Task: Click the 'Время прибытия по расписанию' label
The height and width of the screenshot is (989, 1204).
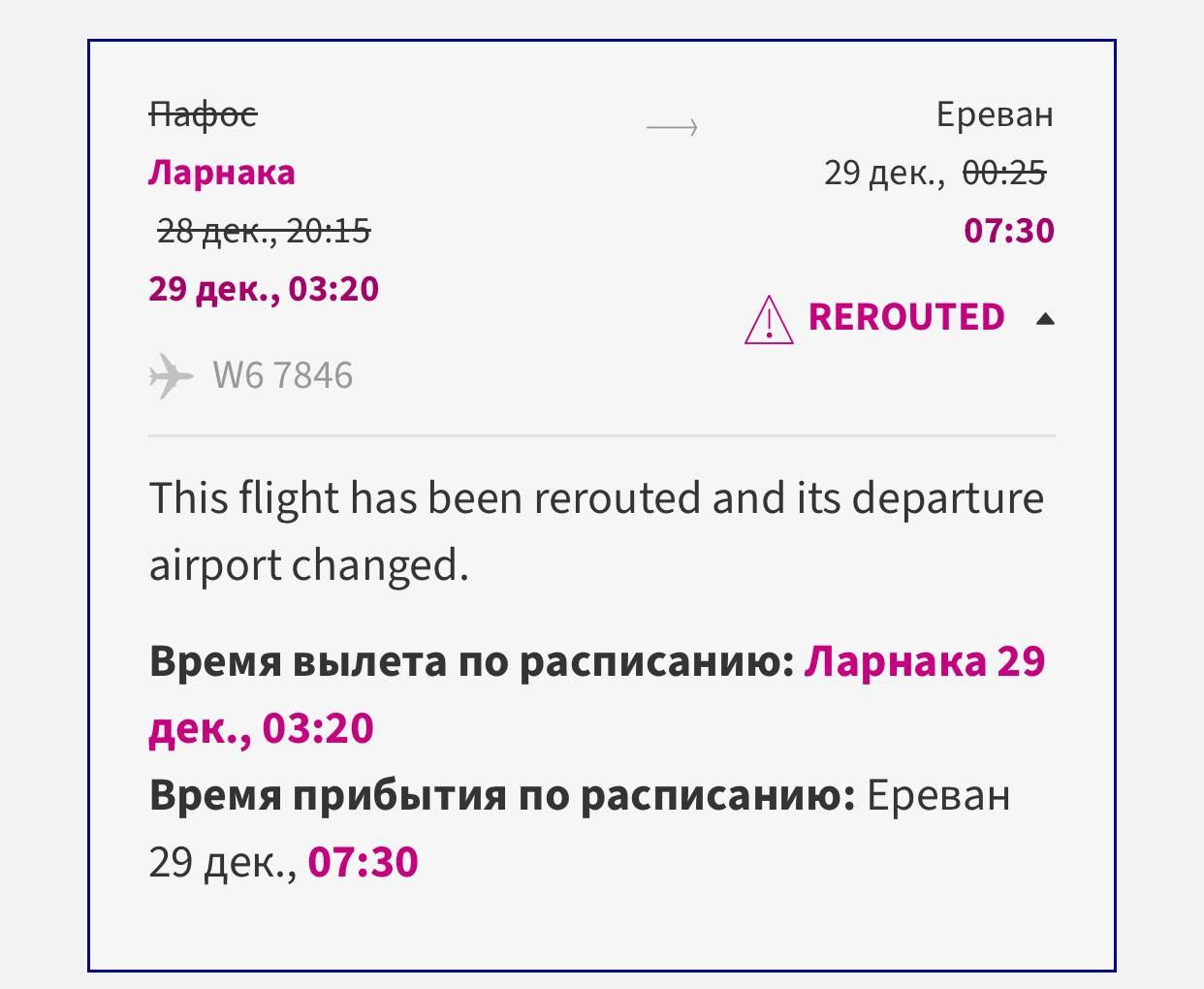Action: 502,796
